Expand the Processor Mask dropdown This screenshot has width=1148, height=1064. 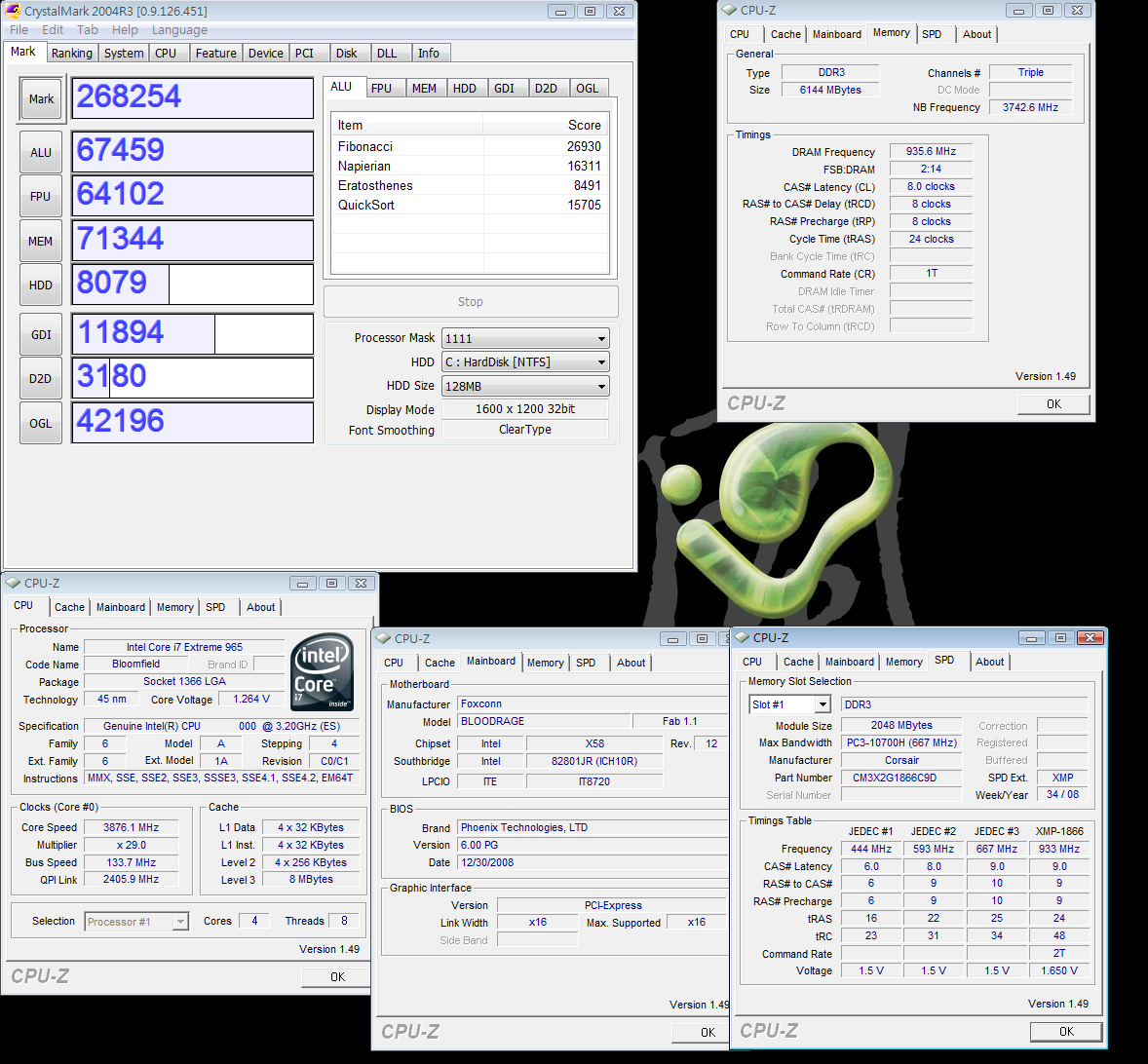click(x=601, y=339)
